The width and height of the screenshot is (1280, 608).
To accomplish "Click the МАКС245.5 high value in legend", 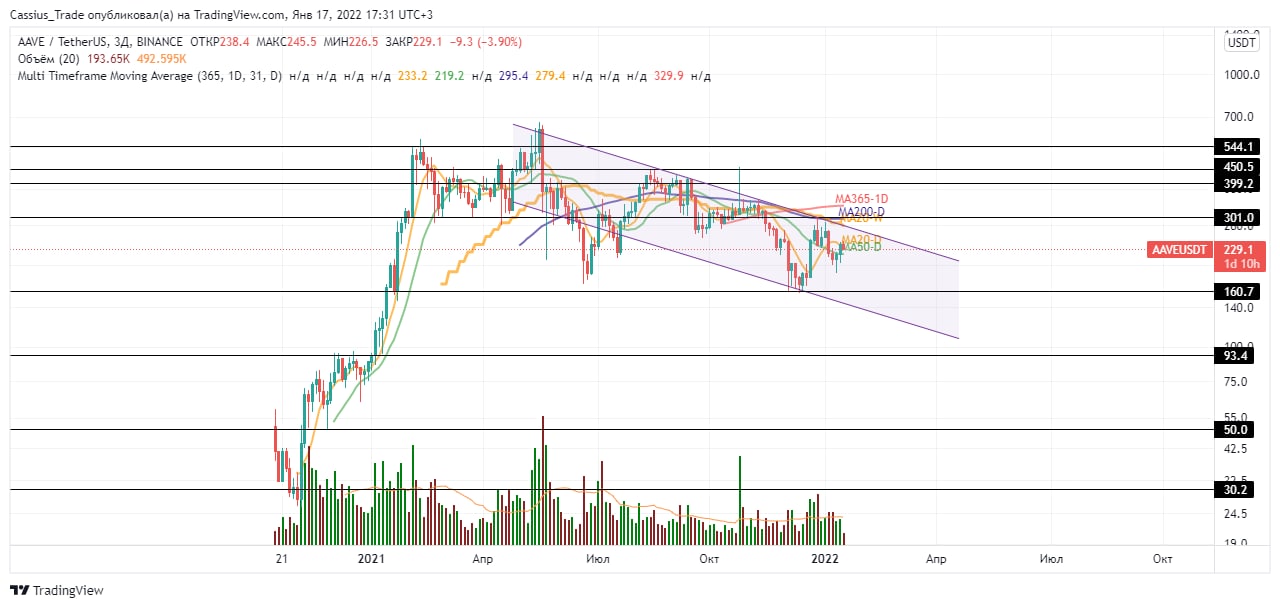I will (x=287, y=42).
